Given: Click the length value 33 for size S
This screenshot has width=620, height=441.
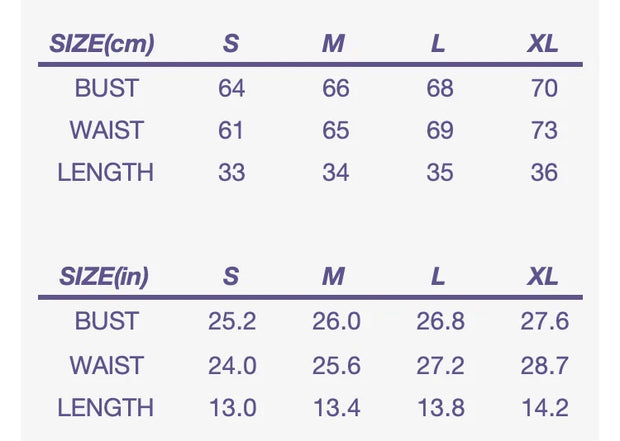Looking at the screenshot, I should pos(232,172).
